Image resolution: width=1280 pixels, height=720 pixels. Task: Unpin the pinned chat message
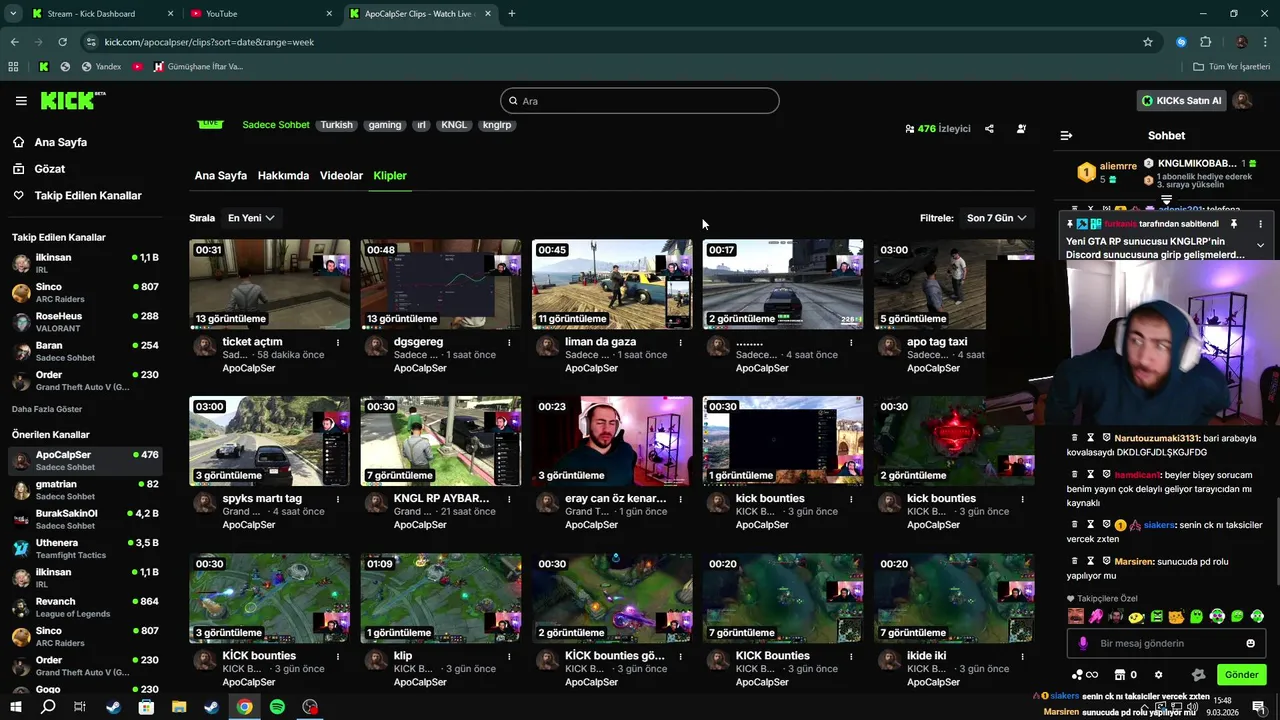1234,224
